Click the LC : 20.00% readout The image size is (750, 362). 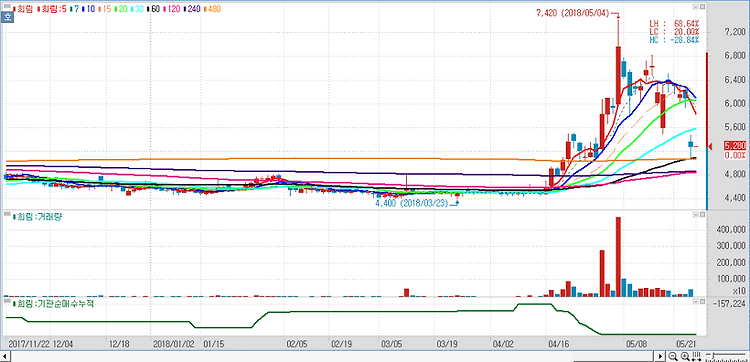(675, 31)
